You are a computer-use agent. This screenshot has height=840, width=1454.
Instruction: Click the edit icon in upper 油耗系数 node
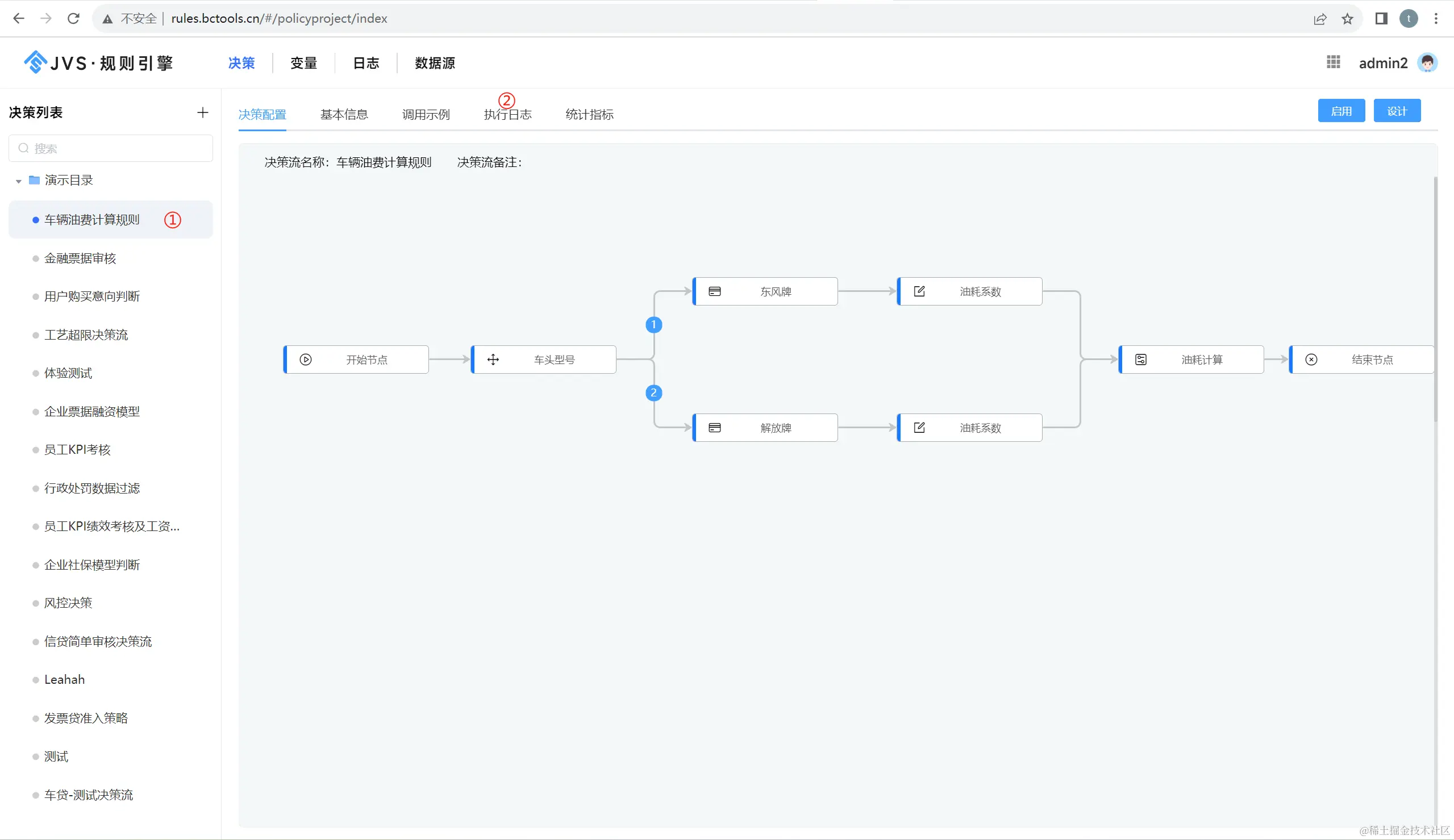[919, 291]
